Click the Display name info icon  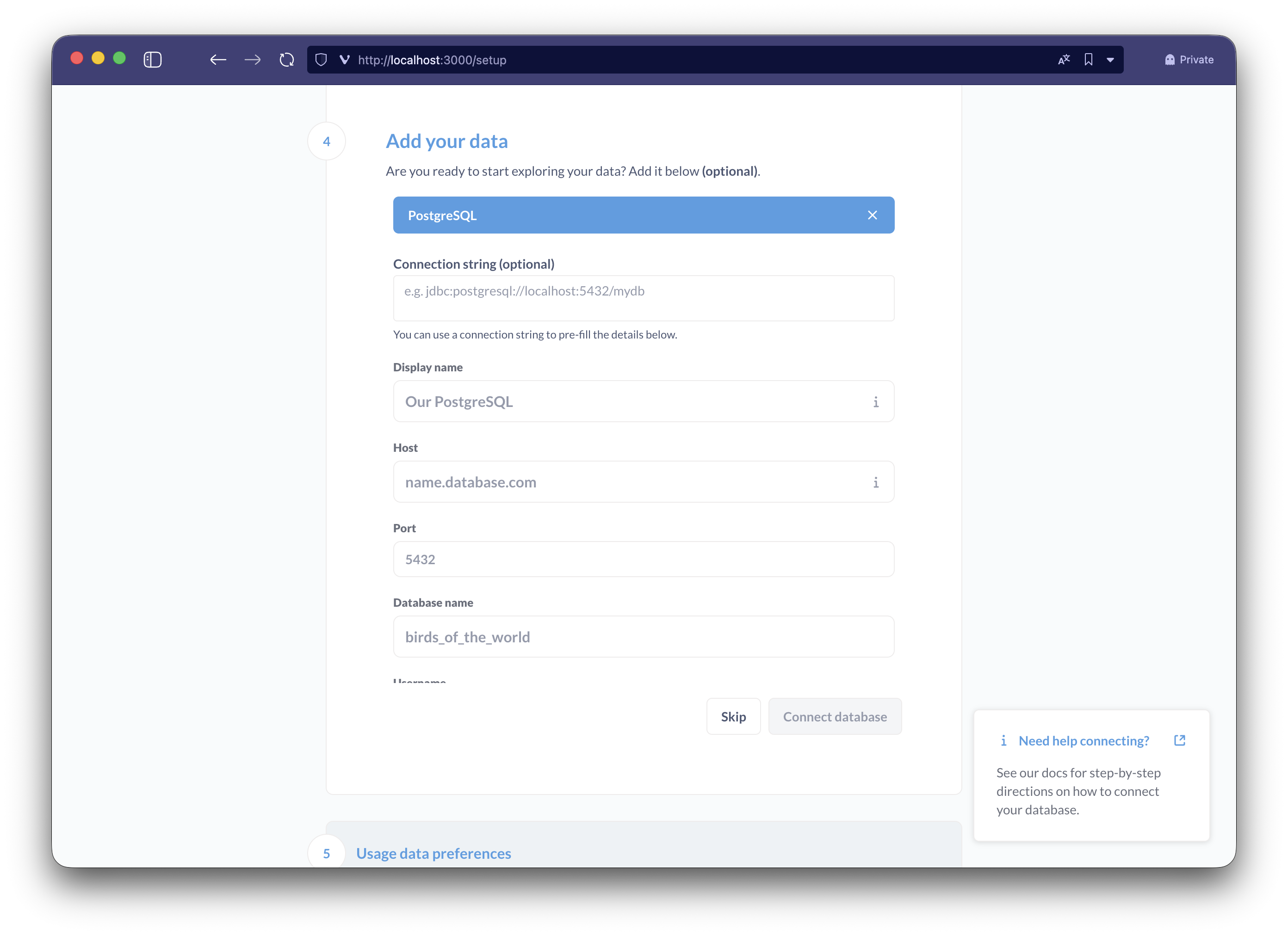pyautogui.click(x=876, y=402)
